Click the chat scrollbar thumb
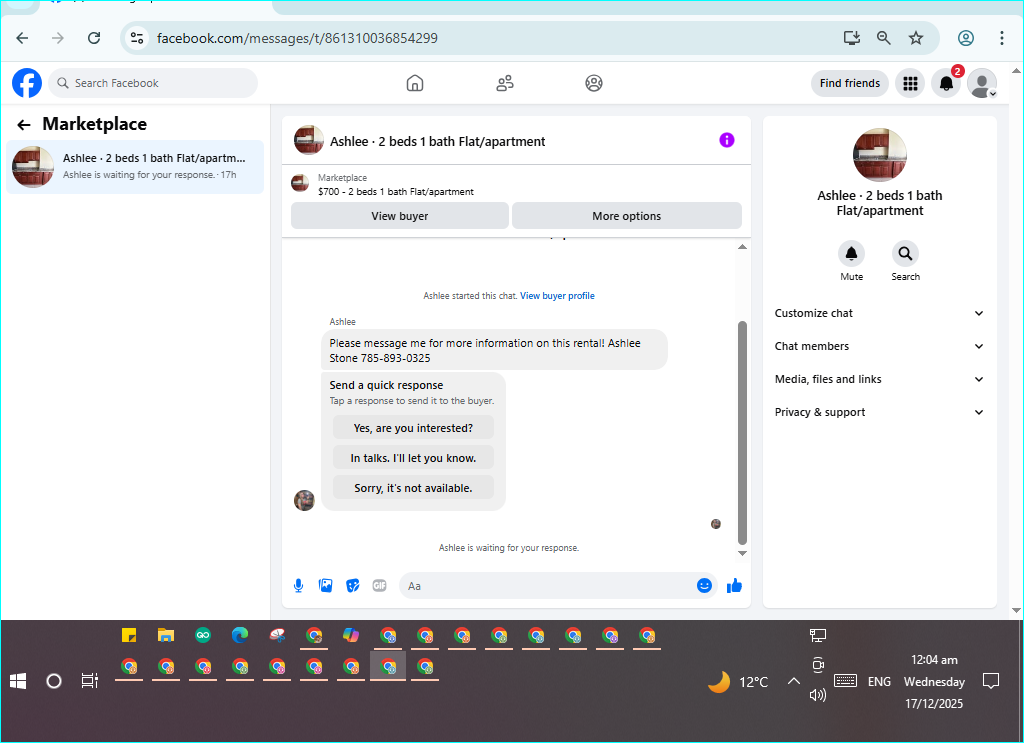 742,432
